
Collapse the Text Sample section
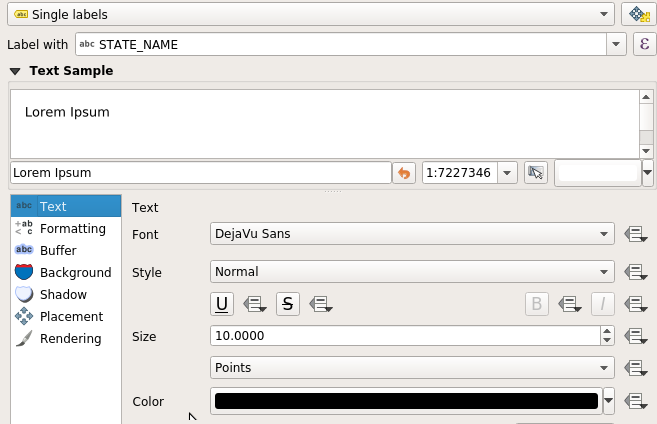point(15,71)
